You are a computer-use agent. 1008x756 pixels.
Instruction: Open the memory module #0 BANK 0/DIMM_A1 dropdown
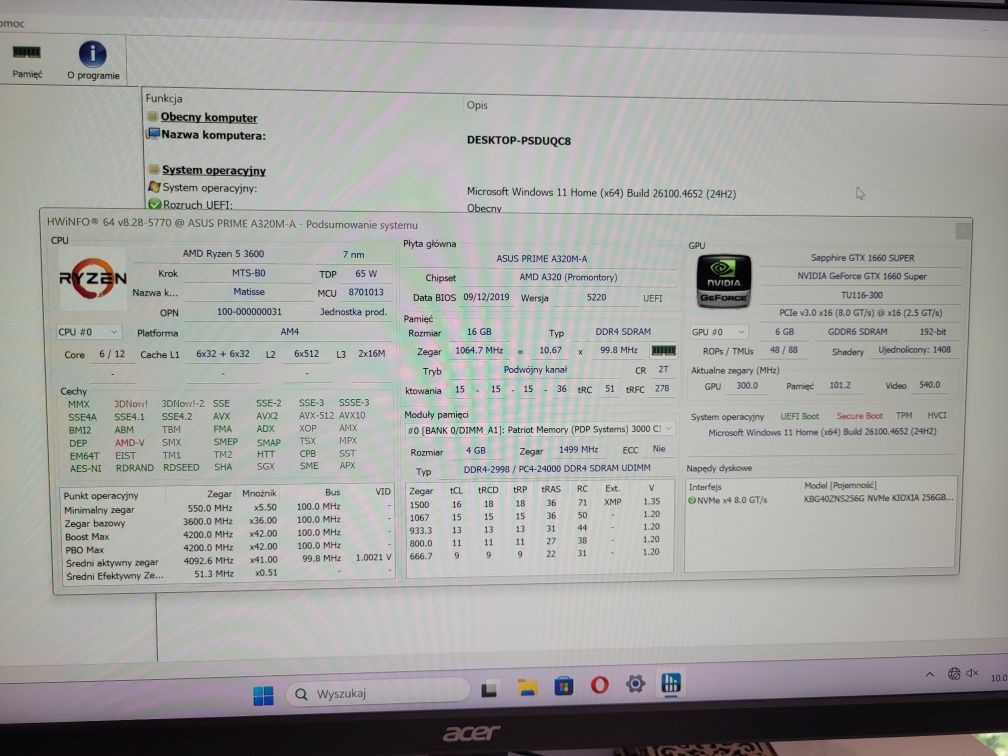tap(539, 429)
